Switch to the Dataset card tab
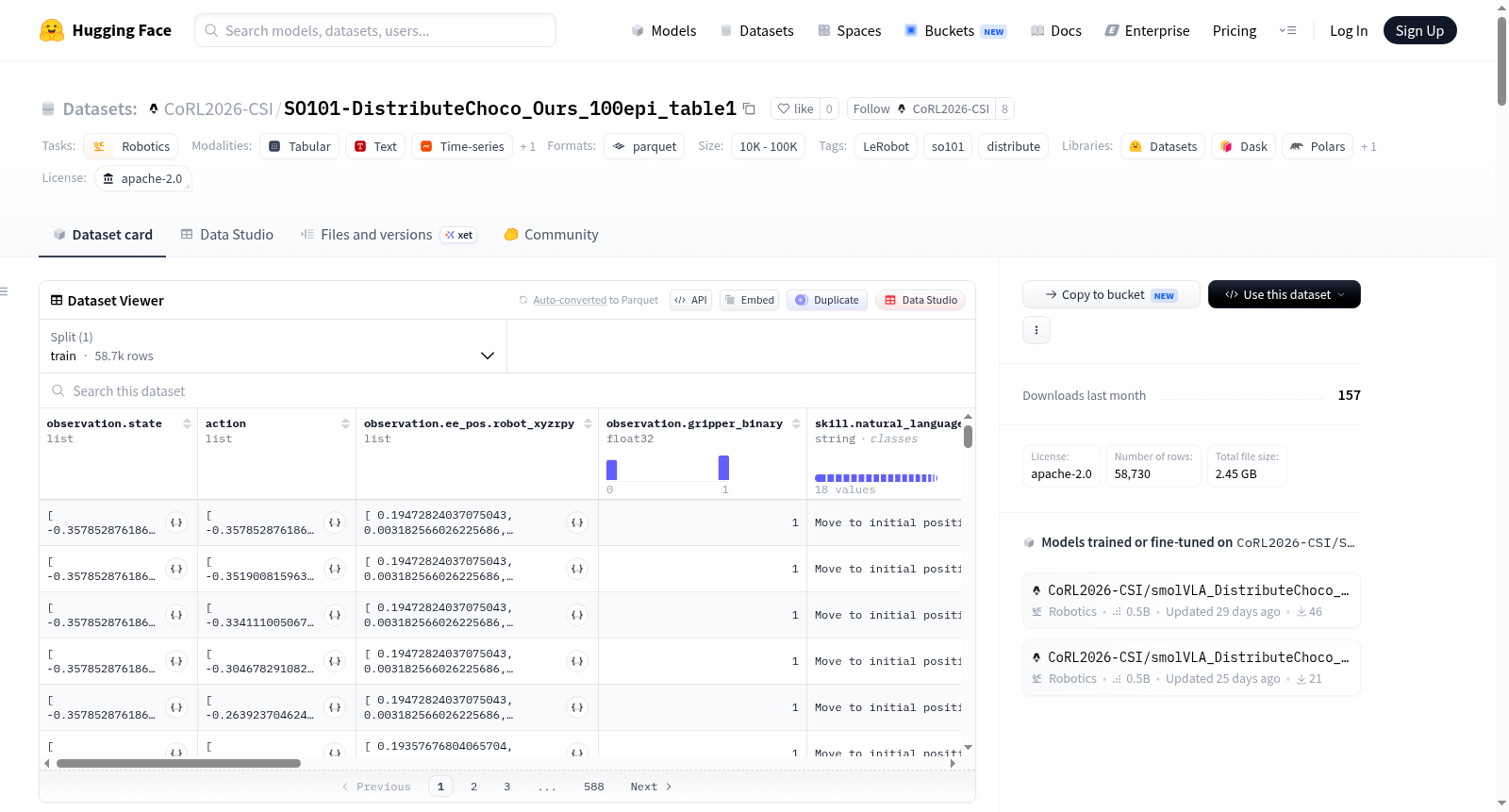The width and height of the screenshot is (1509, 812). pos(103,235)
